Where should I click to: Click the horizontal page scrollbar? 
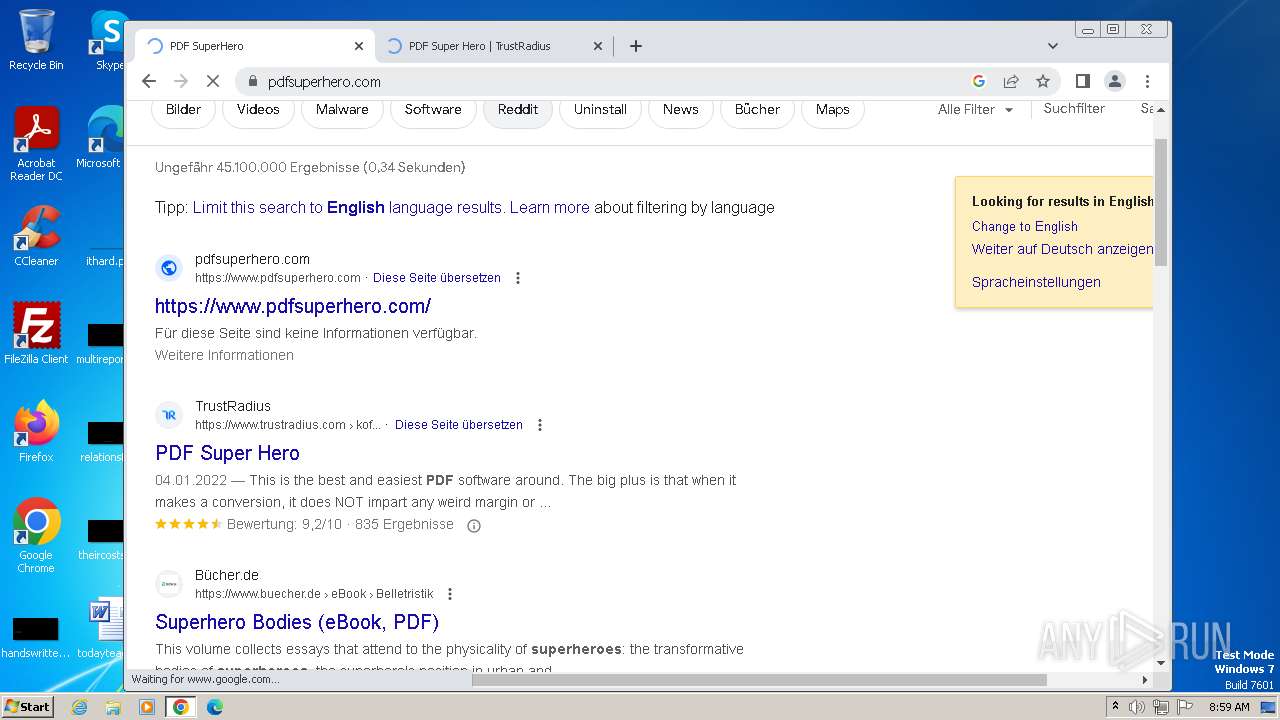[x=759, y=680]
